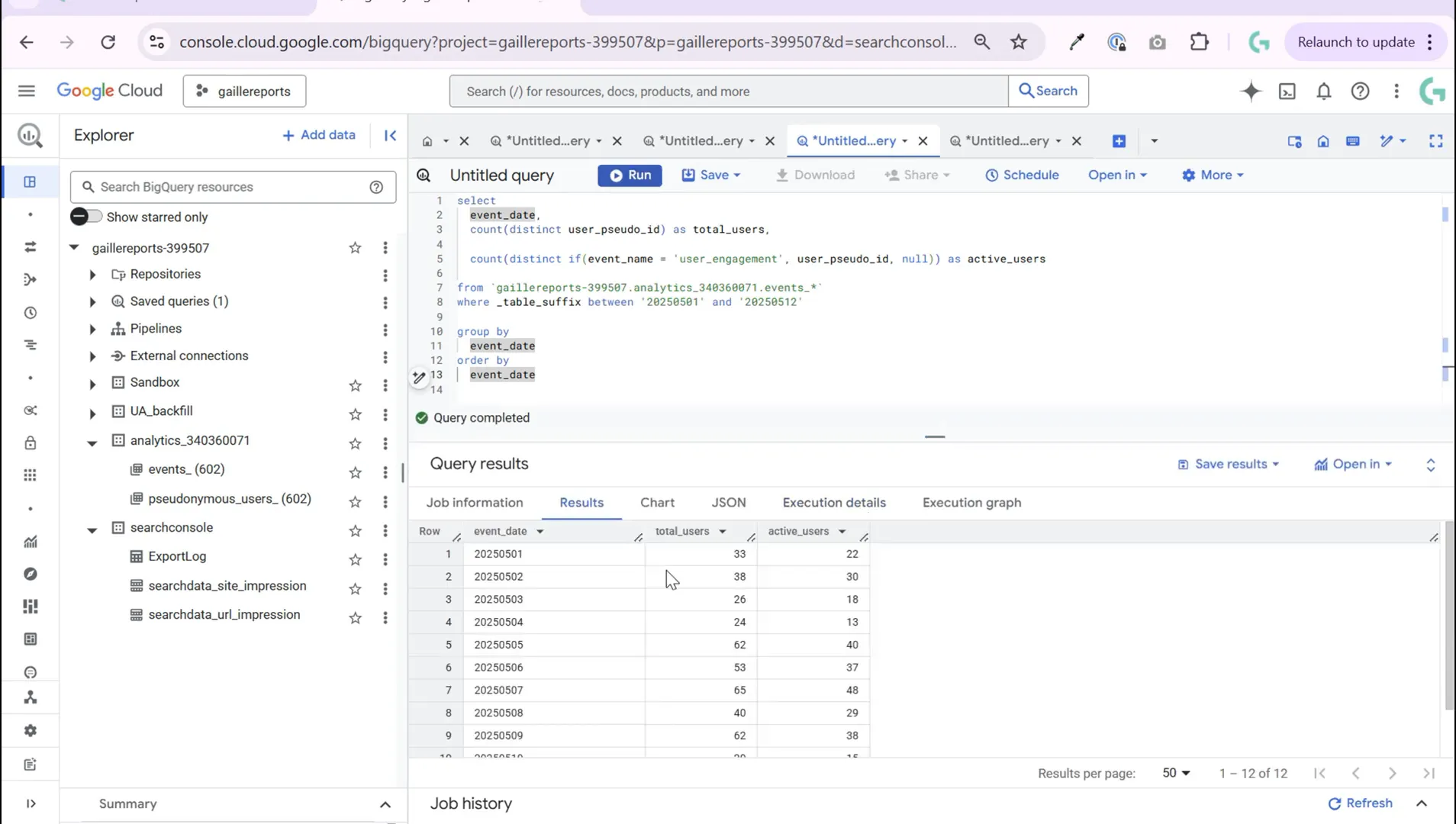Open the home tab icon

point(427,141)
